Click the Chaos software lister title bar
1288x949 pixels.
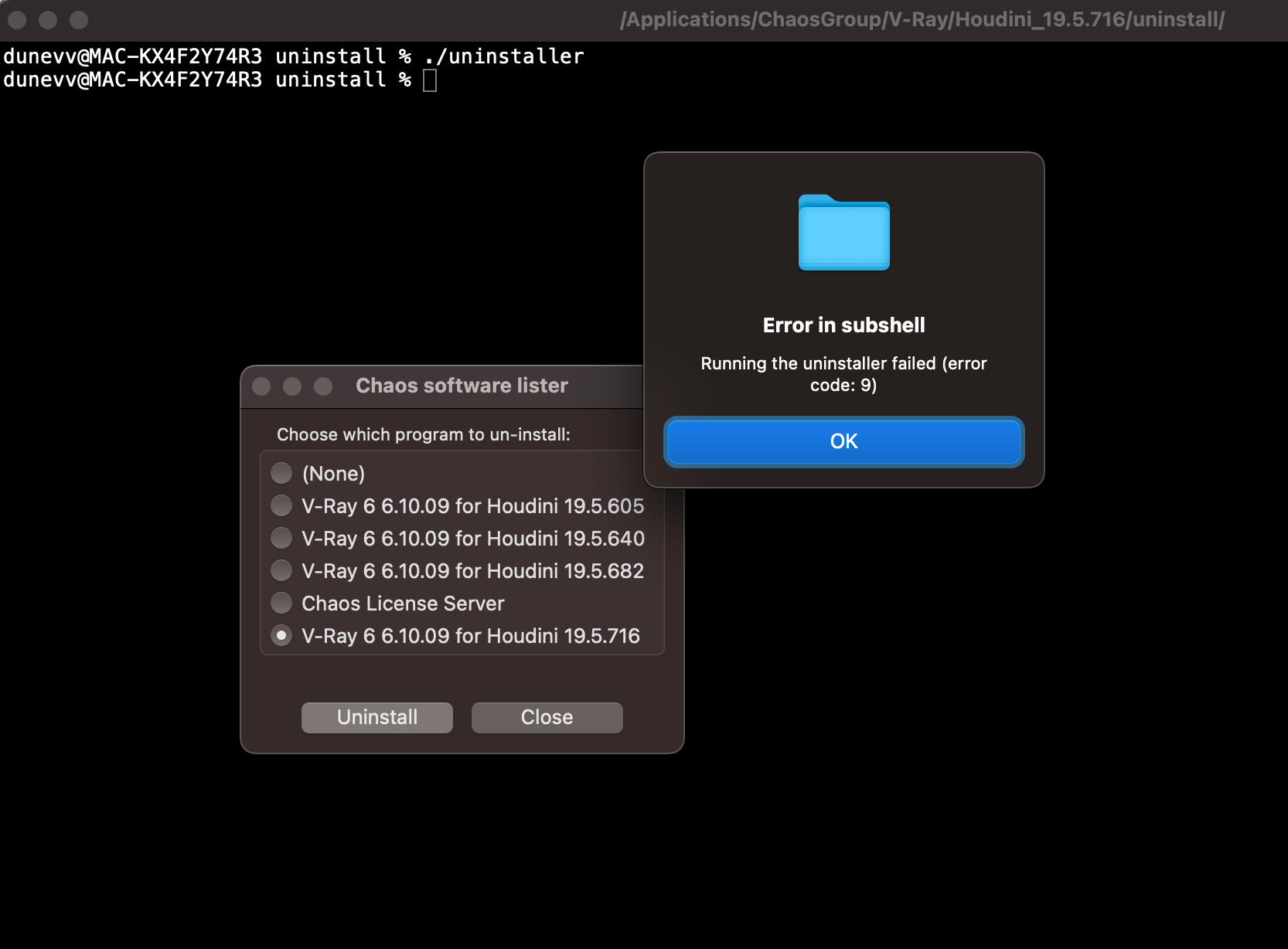(462, 386)
